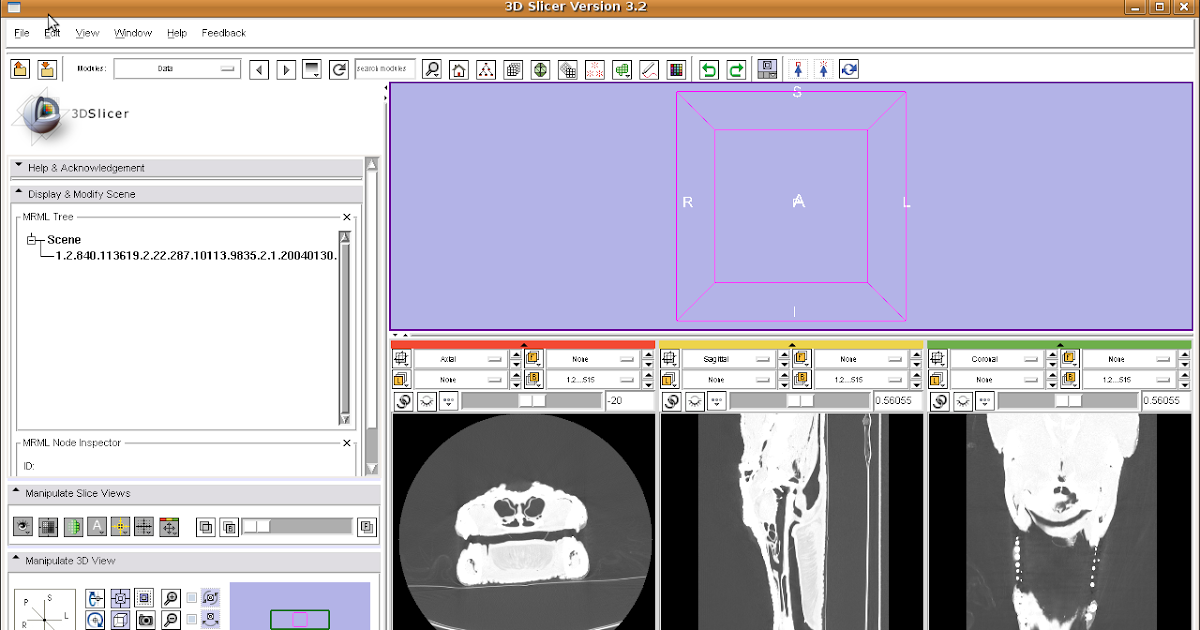Image resolution: width=1200 pixels, height=630 pixels.
Task: Select the pick mouse mode icon
Action: (798, 69)
